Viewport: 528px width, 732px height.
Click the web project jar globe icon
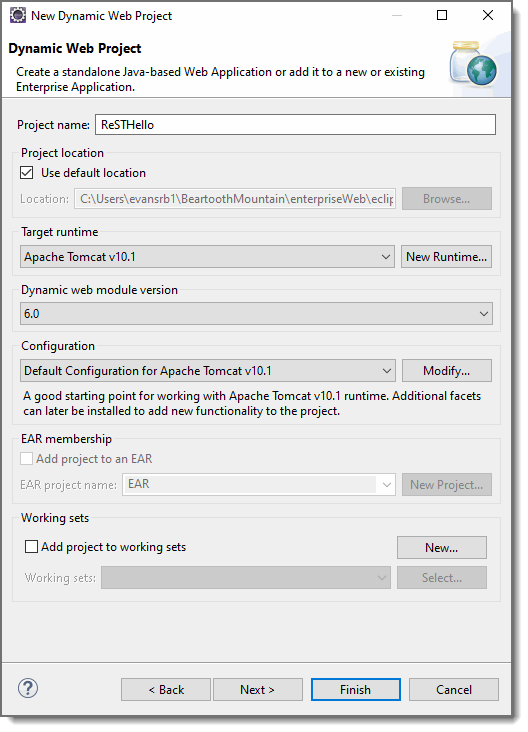click(x=473, y=64)
